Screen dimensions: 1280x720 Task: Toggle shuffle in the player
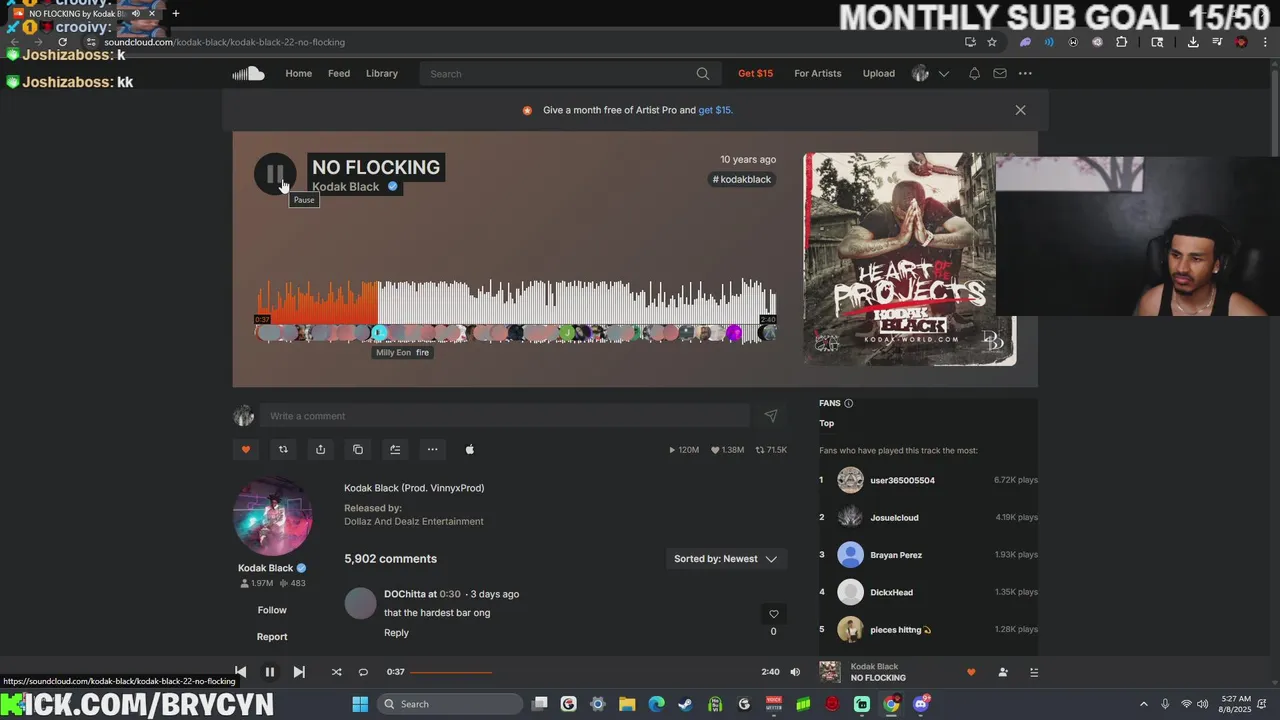[336, 672]
